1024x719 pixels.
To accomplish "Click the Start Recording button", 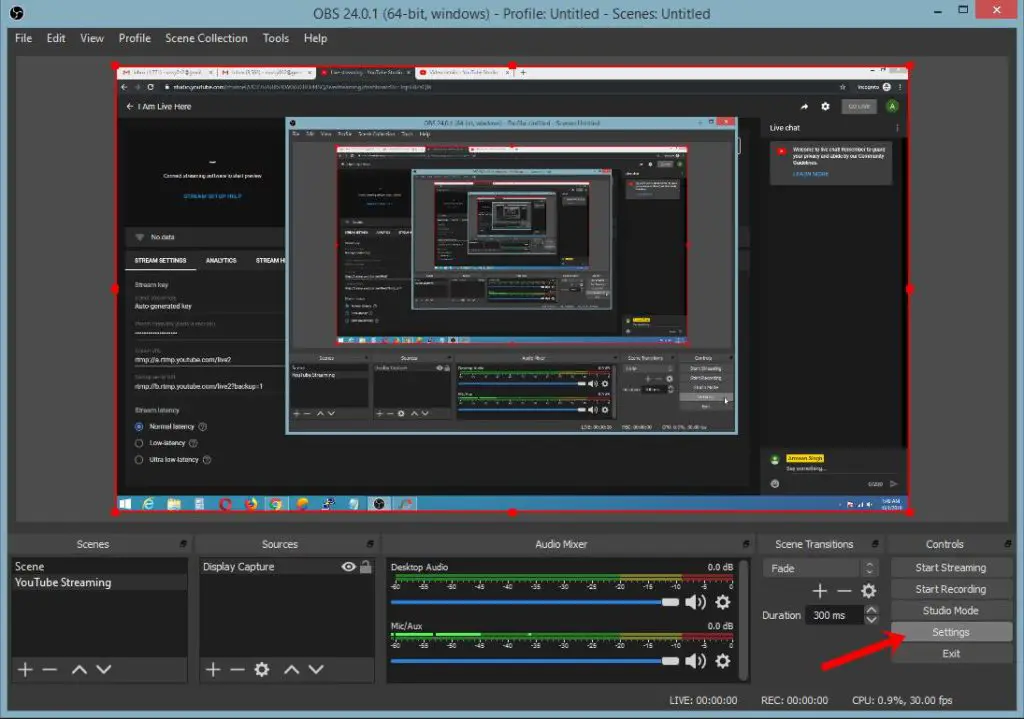I will click(x=951, y=589).
